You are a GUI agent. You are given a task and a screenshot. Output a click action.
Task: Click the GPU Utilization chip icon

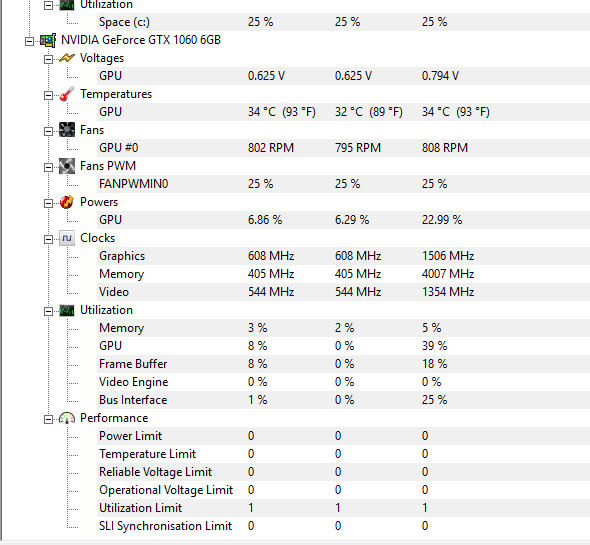click(67, 311)
